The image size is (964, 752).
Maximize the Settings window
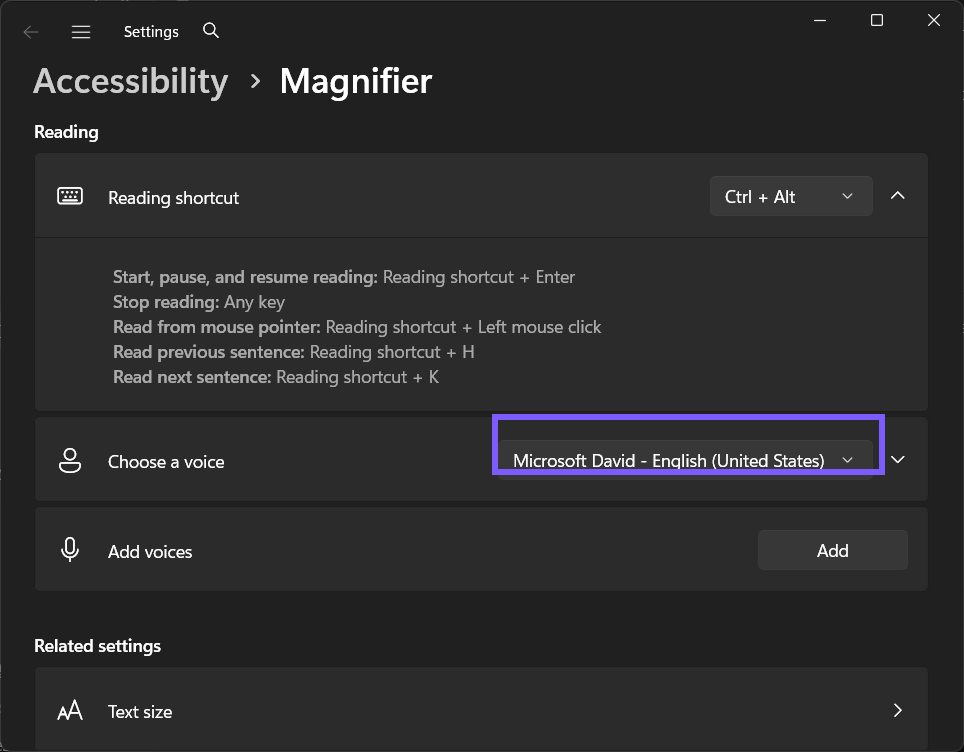(x=877, y=20)
